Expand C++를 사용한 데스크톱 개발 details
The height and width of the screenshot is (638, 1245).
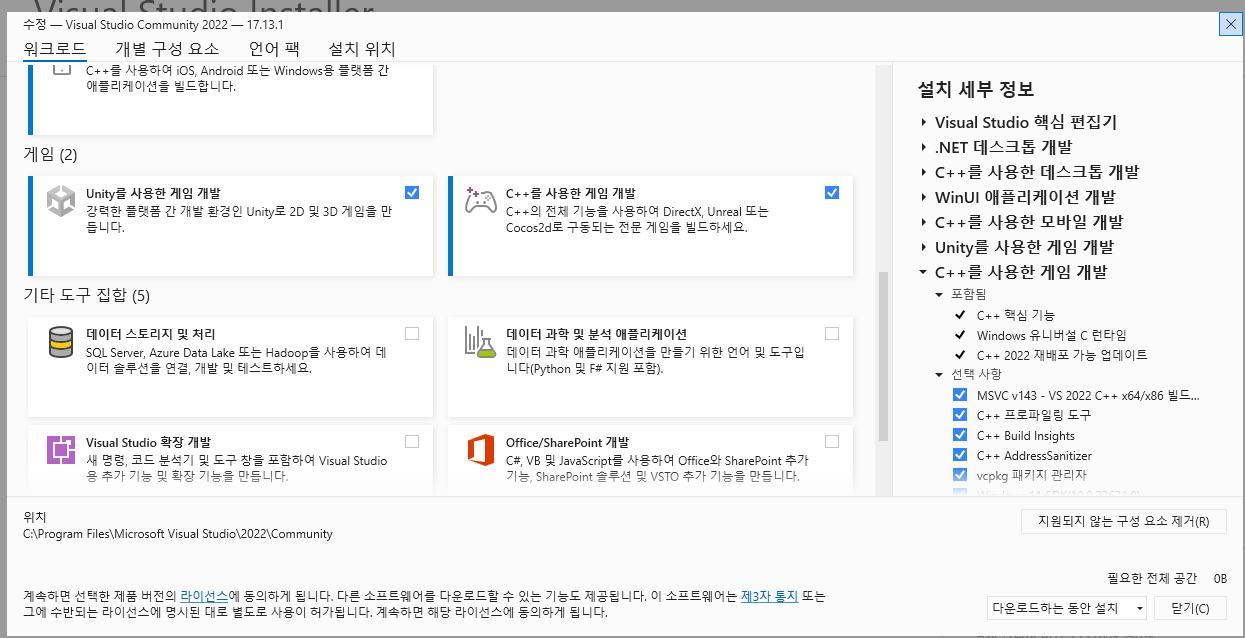[924, 172]
